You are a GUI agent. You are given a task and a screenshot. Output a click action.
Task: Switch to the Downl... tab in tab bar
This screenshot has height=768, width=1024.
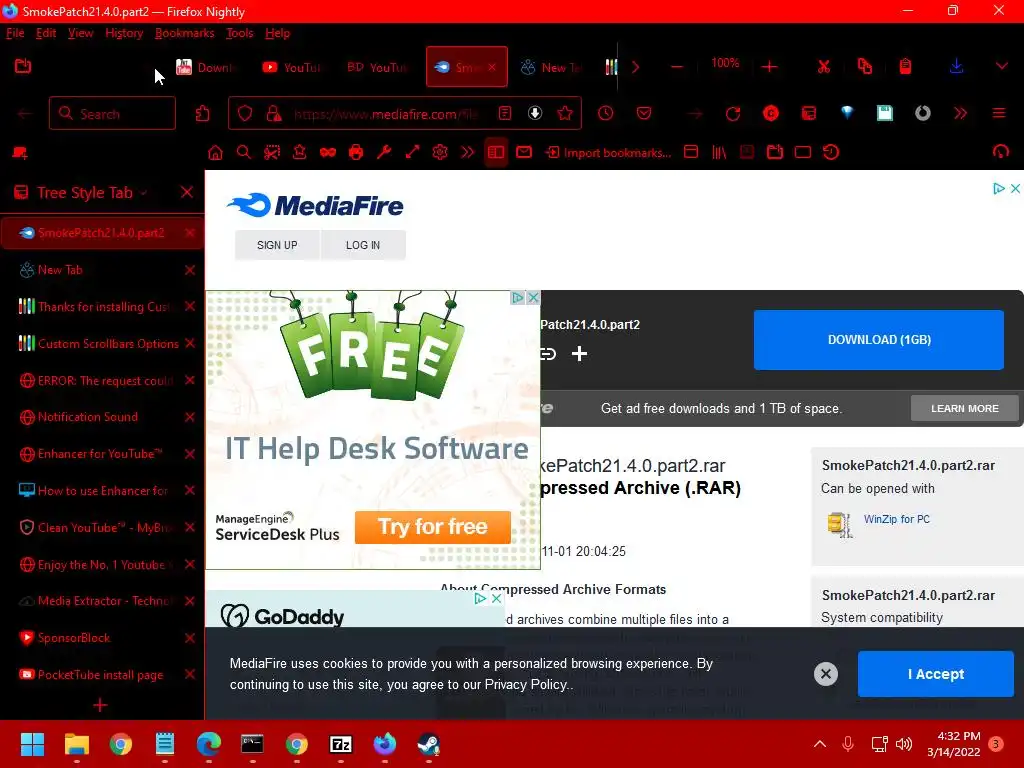[x=208, y=67]
